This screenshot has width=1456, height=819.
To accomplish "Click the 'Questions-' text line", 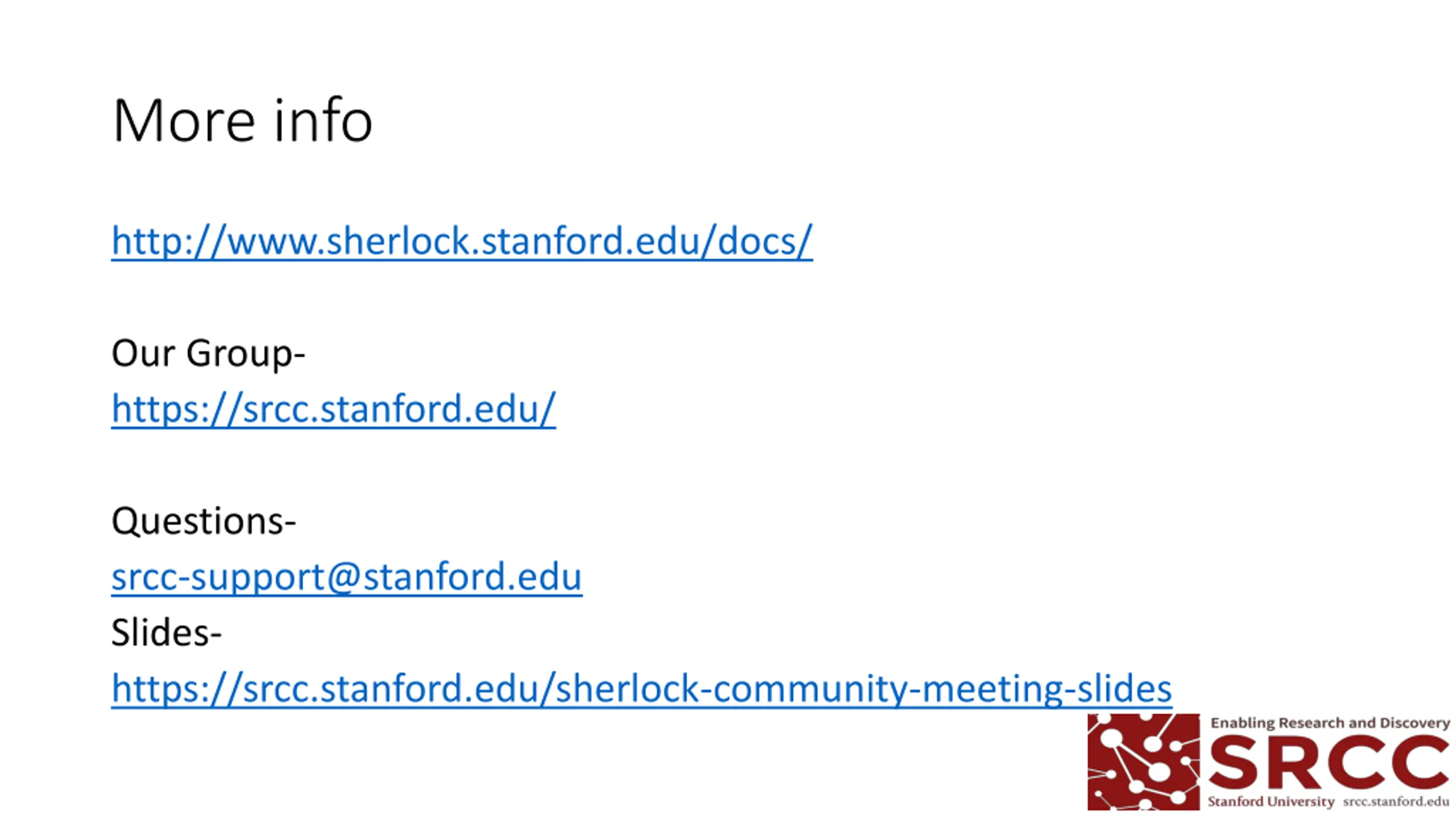I will pos(204,522).
